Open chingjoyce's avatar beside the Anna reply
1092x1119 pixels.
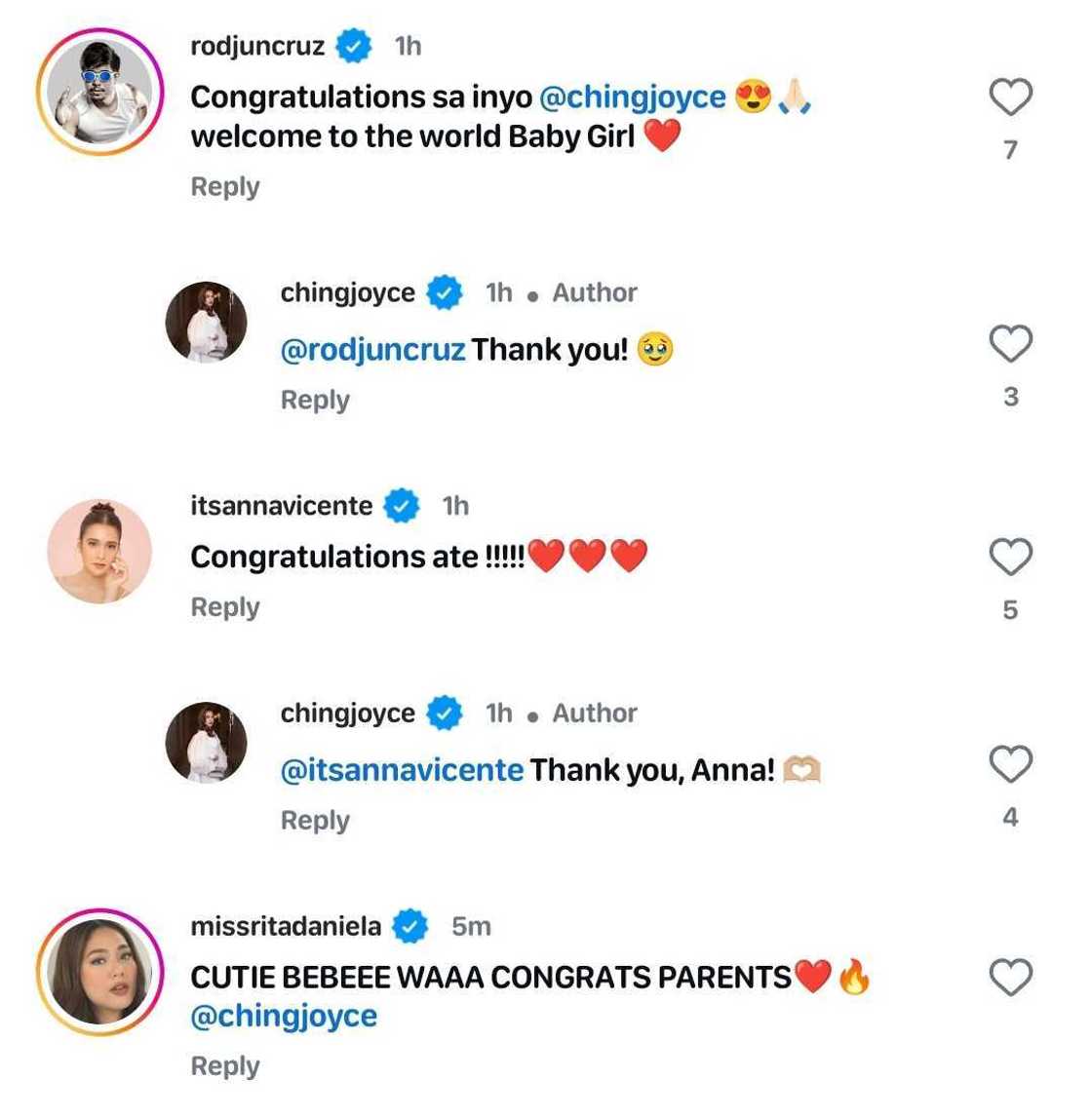pos(206,742)
